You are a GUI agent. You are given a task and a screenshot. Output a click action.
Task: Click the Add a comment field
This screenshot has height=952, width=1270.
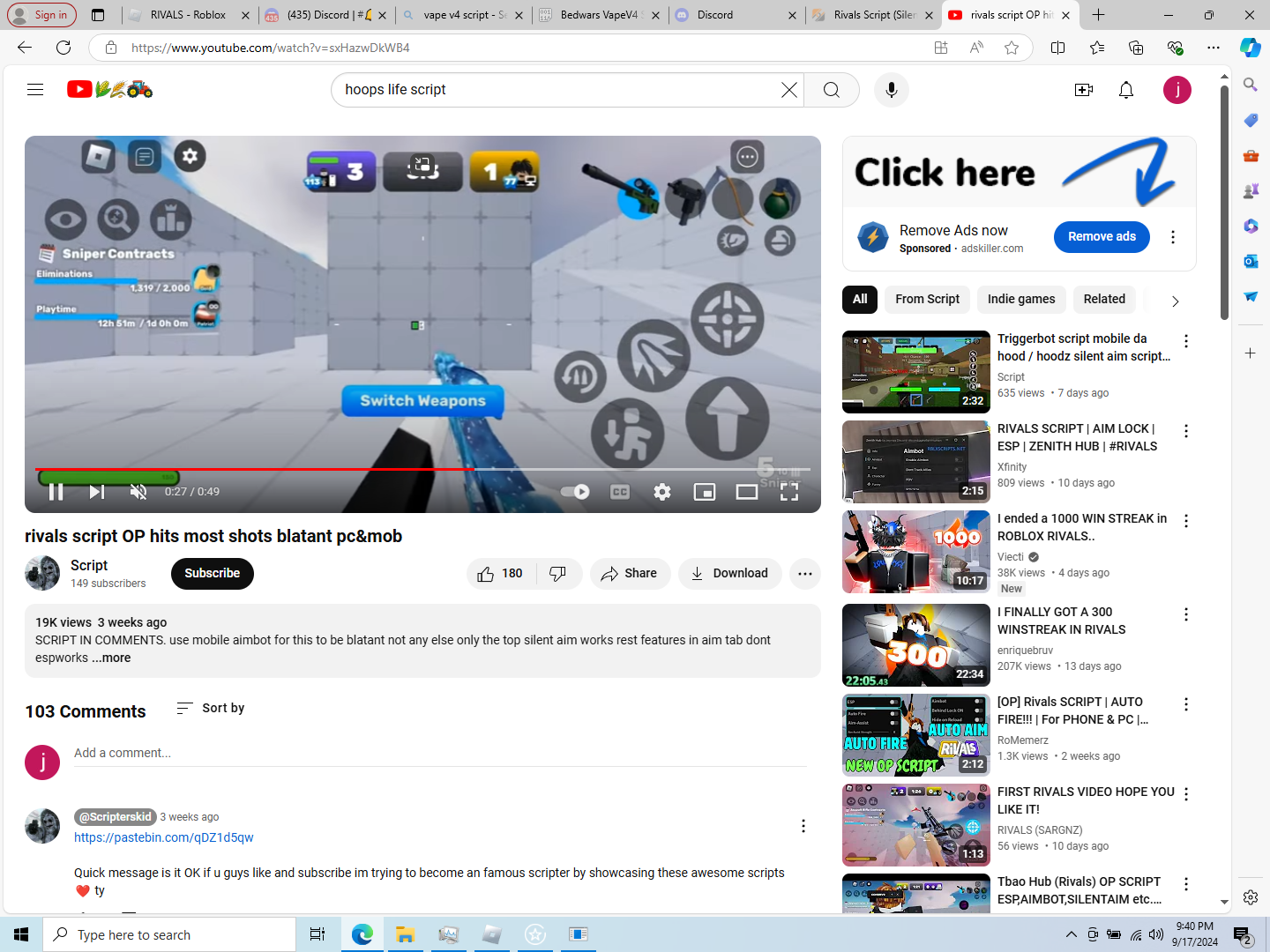click(440, 754)
